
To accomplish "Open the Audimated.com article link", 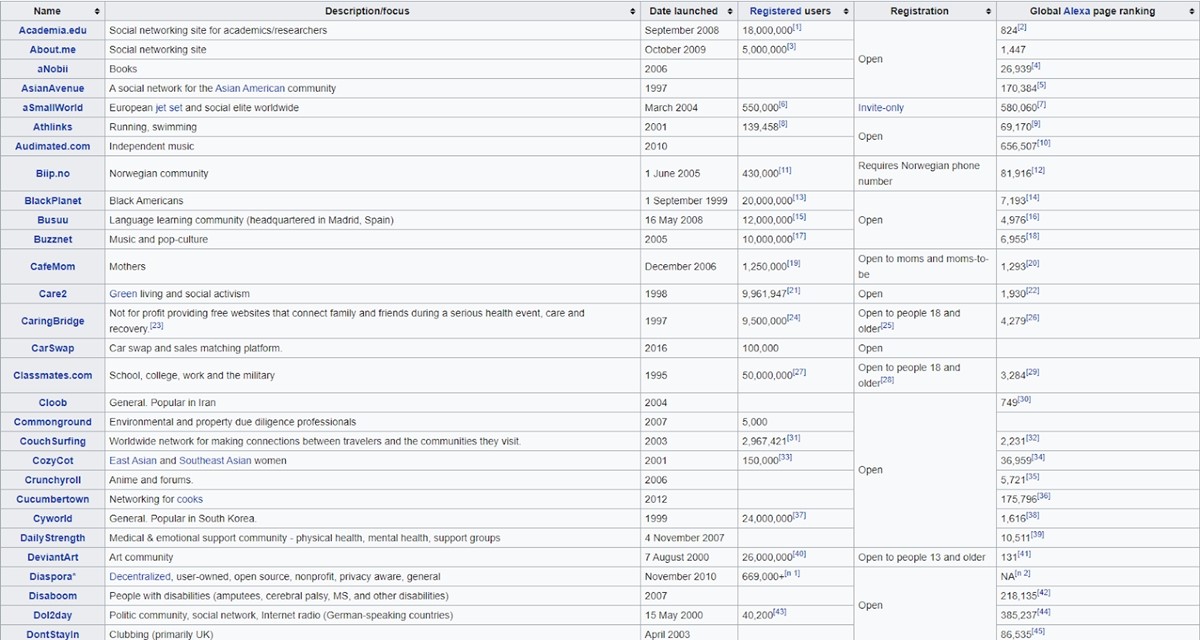I will click(52, 146).
